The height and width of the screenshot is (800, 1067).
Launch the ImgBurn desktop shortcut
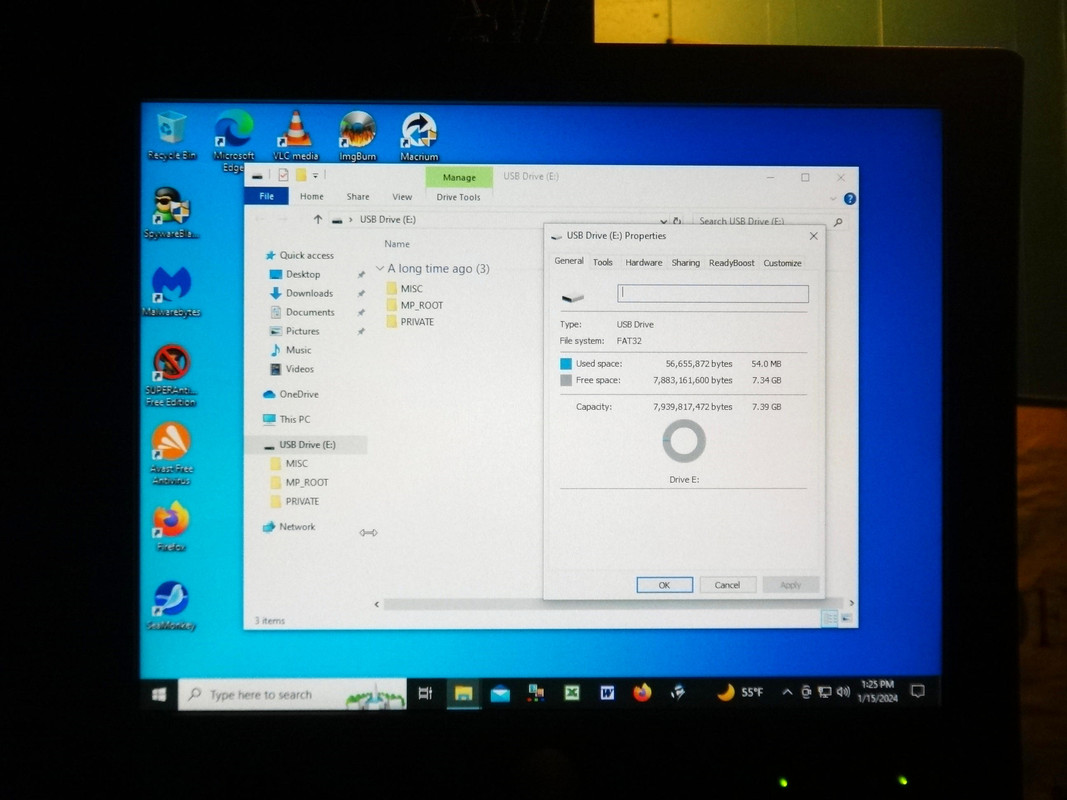point(357,136)
